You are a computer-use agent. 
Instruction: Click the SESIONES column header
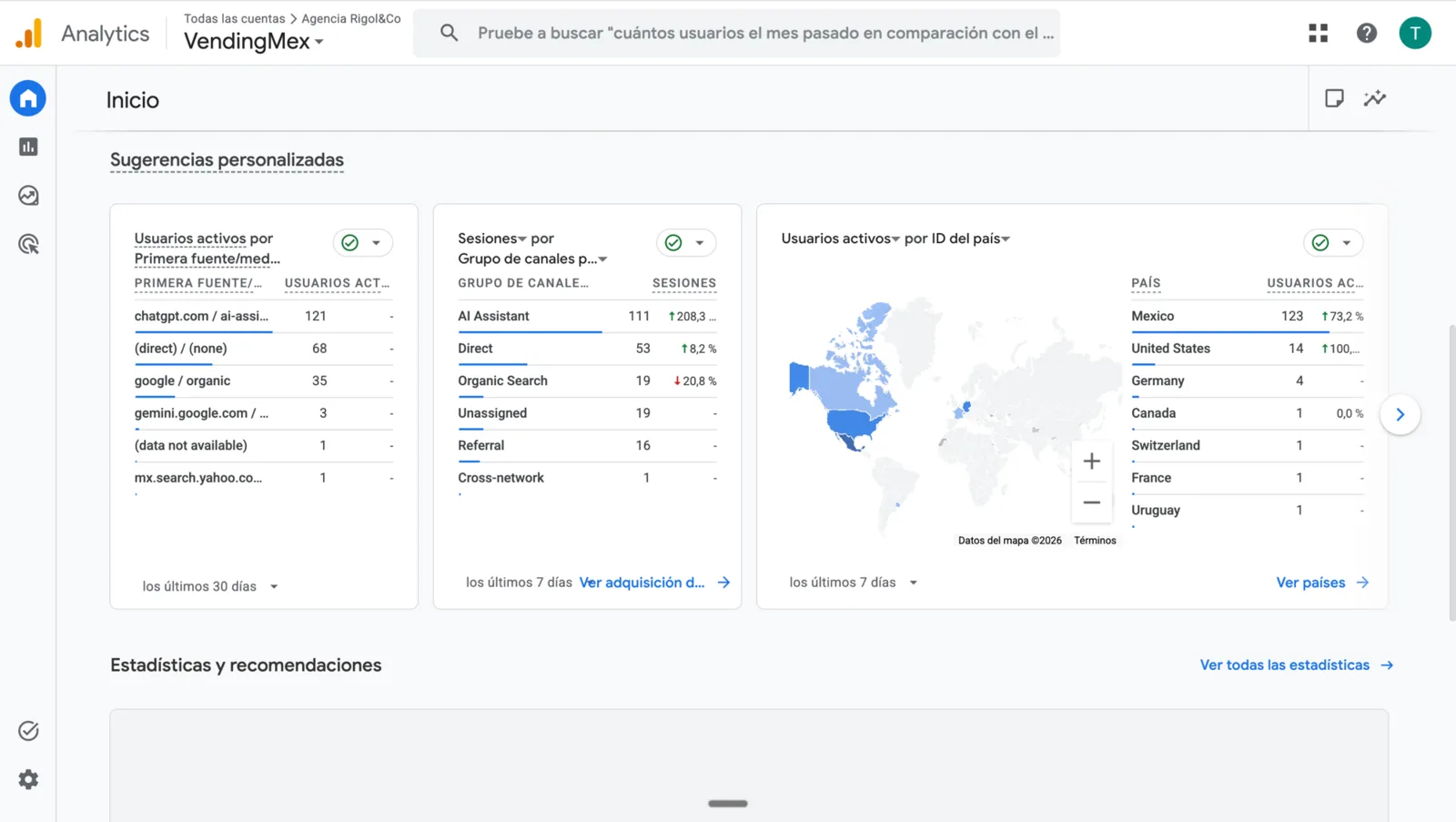684,283
